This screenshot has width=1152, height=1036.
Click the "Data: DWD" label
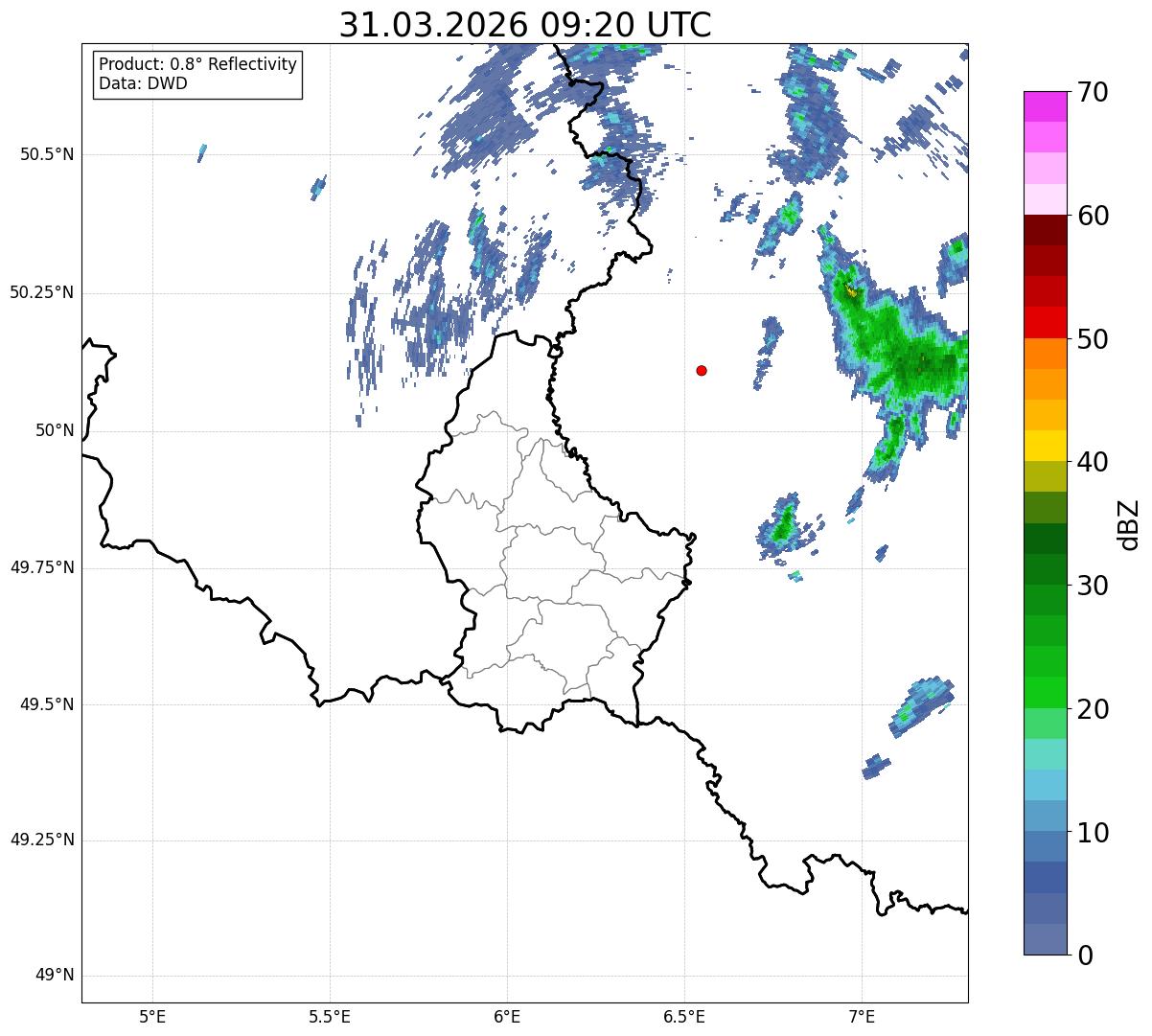tap(143, 83)
